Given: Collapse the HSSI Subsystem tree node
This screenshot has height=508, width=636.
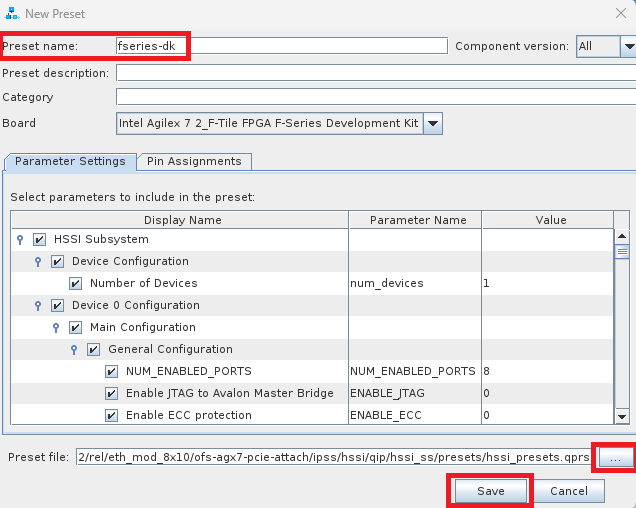Looking at the screenshot, I should pos(20,240).
